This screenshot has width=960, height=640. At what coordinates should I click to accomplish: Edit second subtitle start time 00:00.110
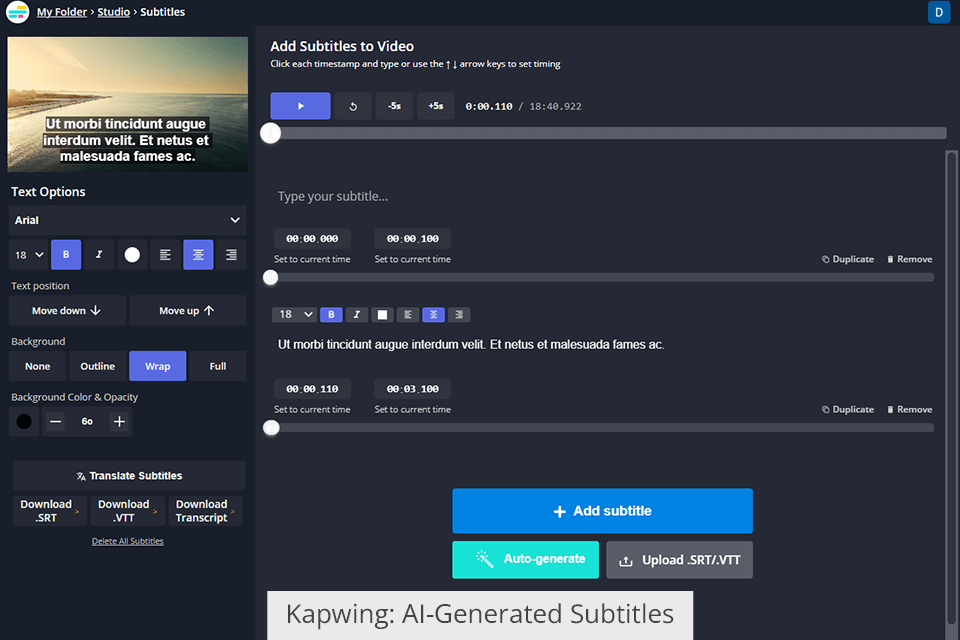312,389
